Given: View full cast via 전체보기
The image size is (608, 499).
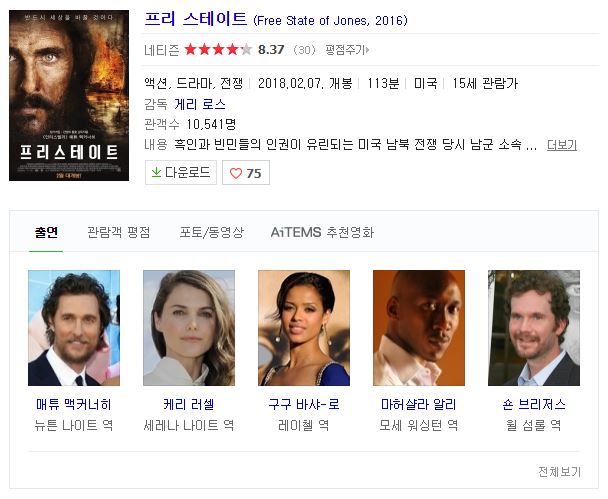Looking at the screenshot, I should [560, 471].
